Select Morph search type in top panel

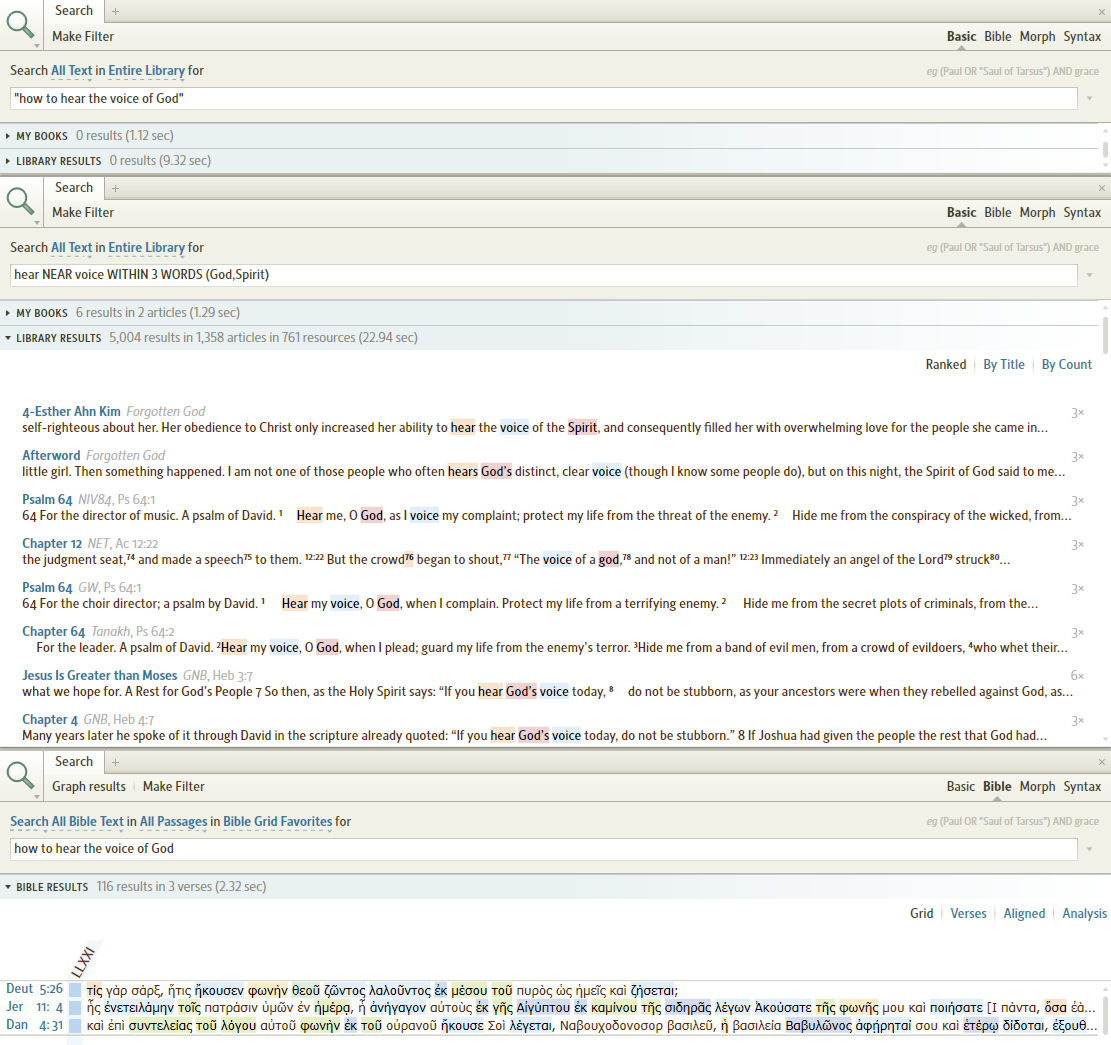click(1037, 37)
